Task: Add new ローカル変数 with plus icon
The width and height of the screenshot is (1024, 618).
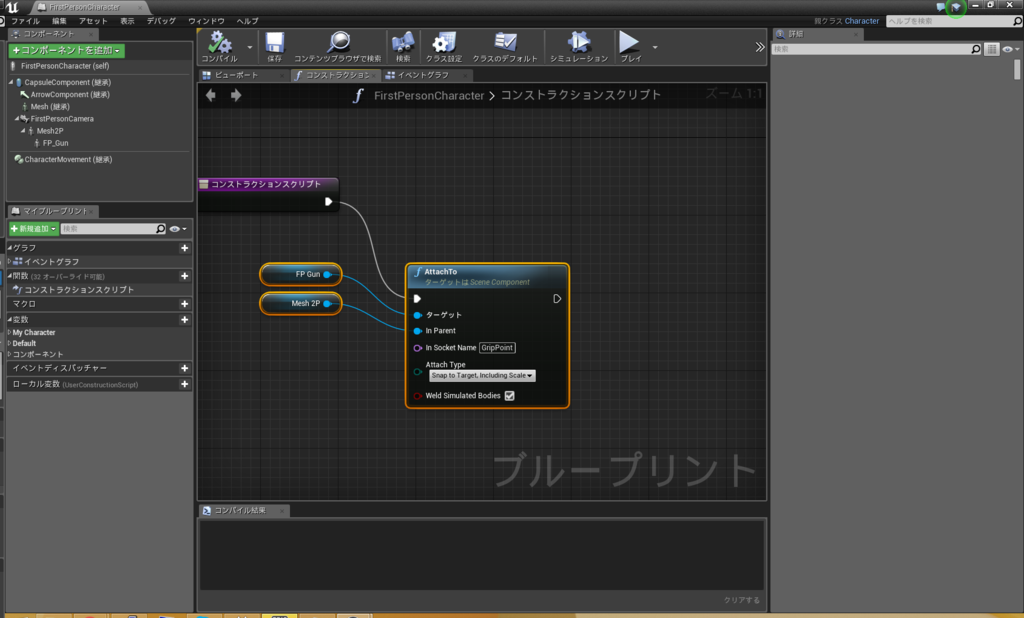Action: point(184,384)
